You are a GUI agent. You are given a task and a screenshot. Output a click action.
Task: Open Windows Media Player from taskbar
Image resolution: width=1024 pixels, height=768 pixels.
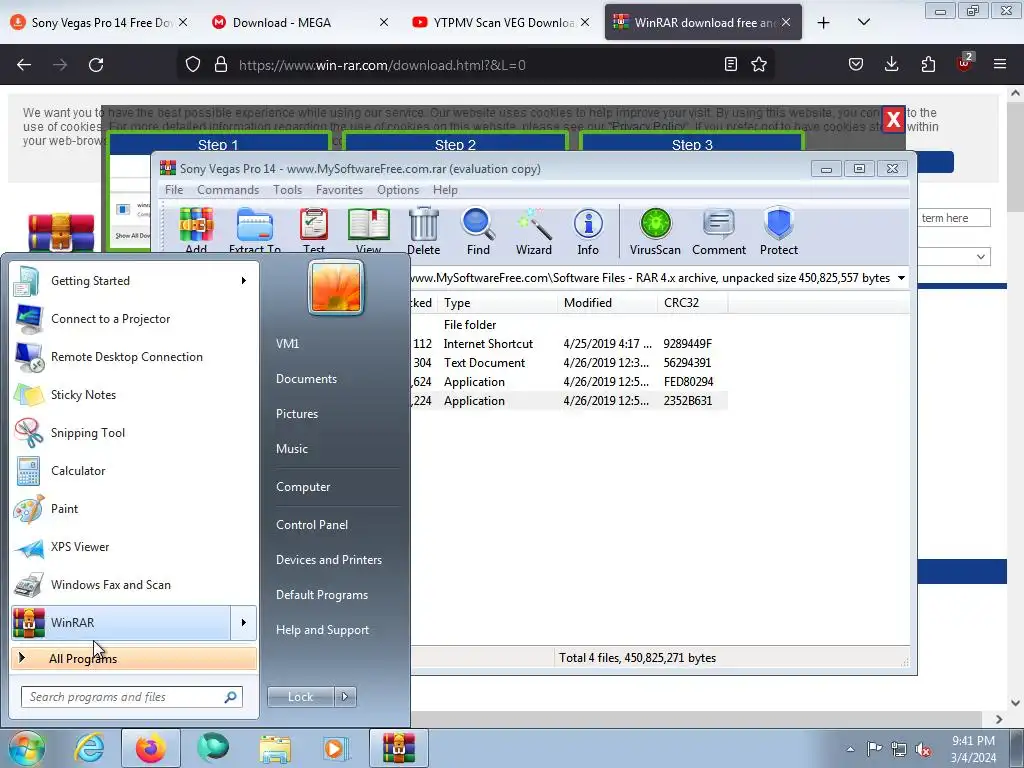click(x=336, y=748)
